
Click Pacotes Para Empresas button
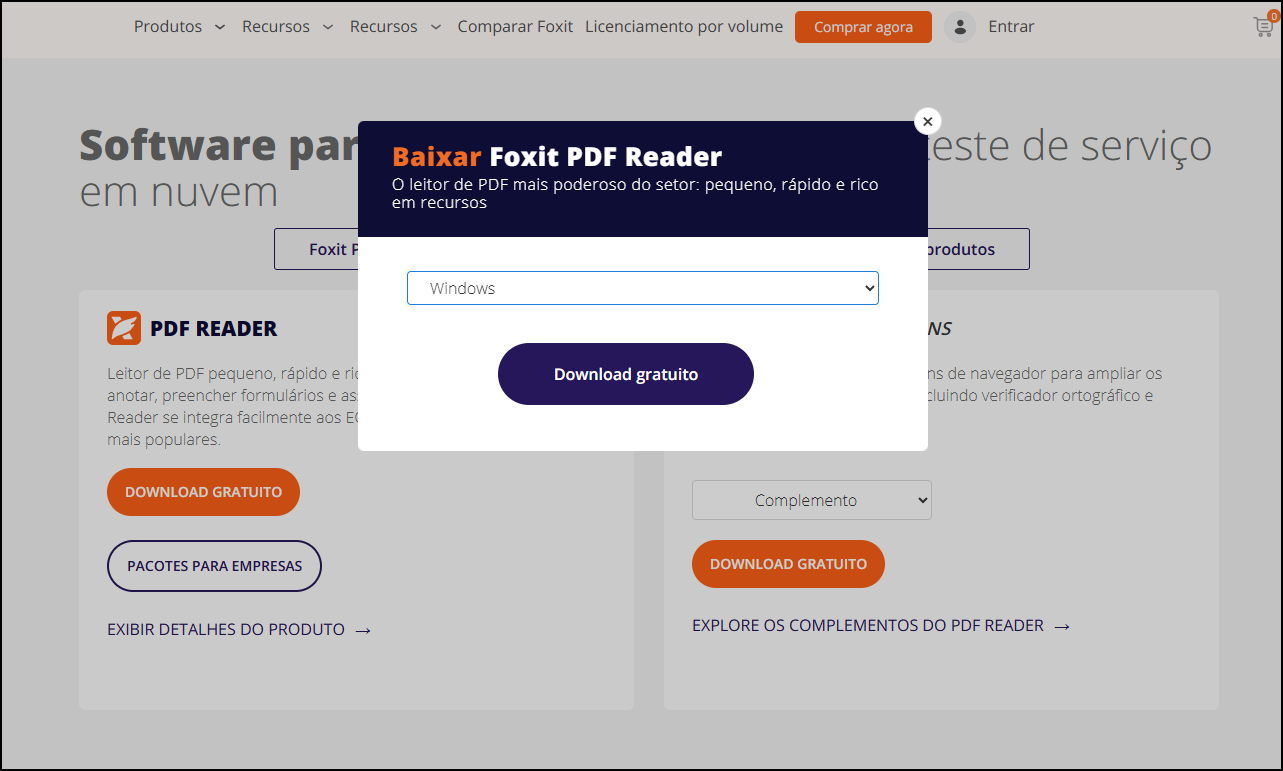(214, 566)
